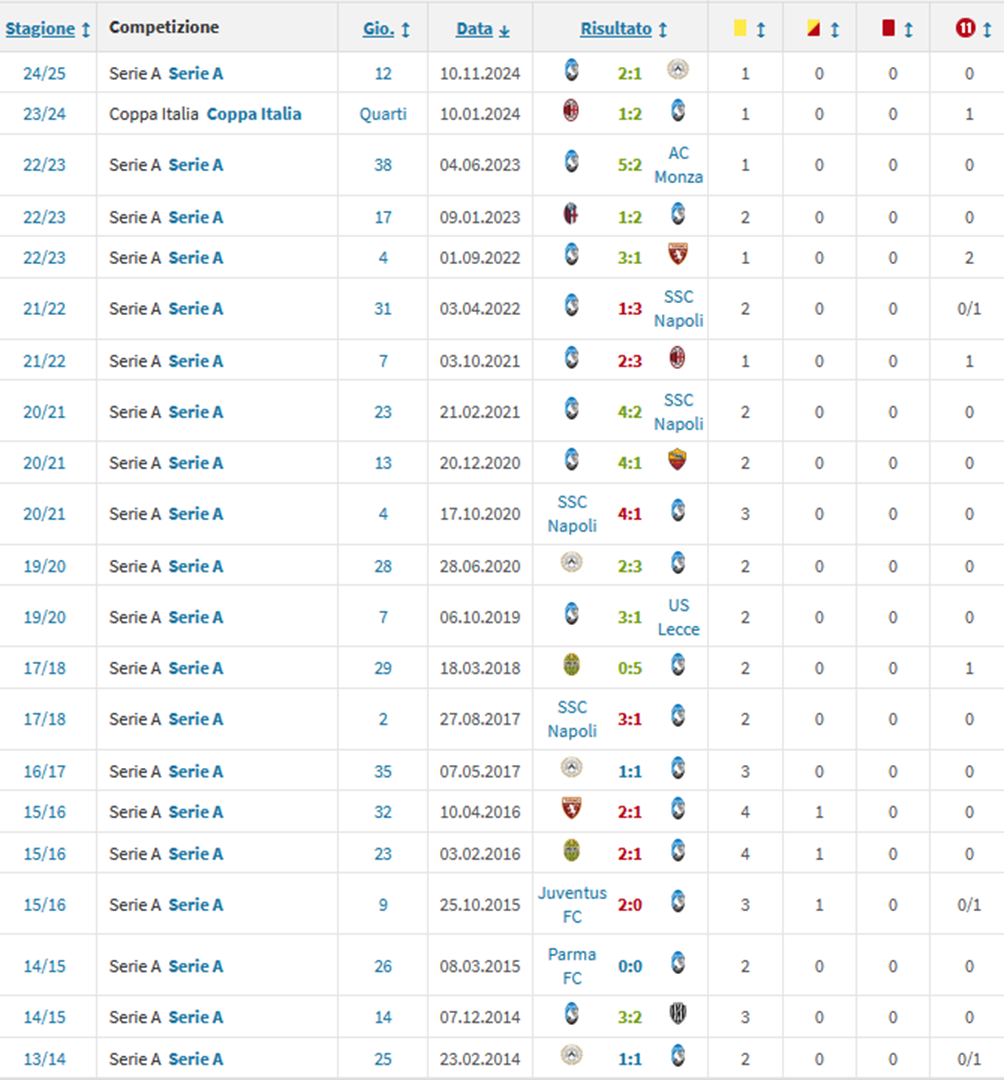Click the Quarti matchday link

pos(383,114)
